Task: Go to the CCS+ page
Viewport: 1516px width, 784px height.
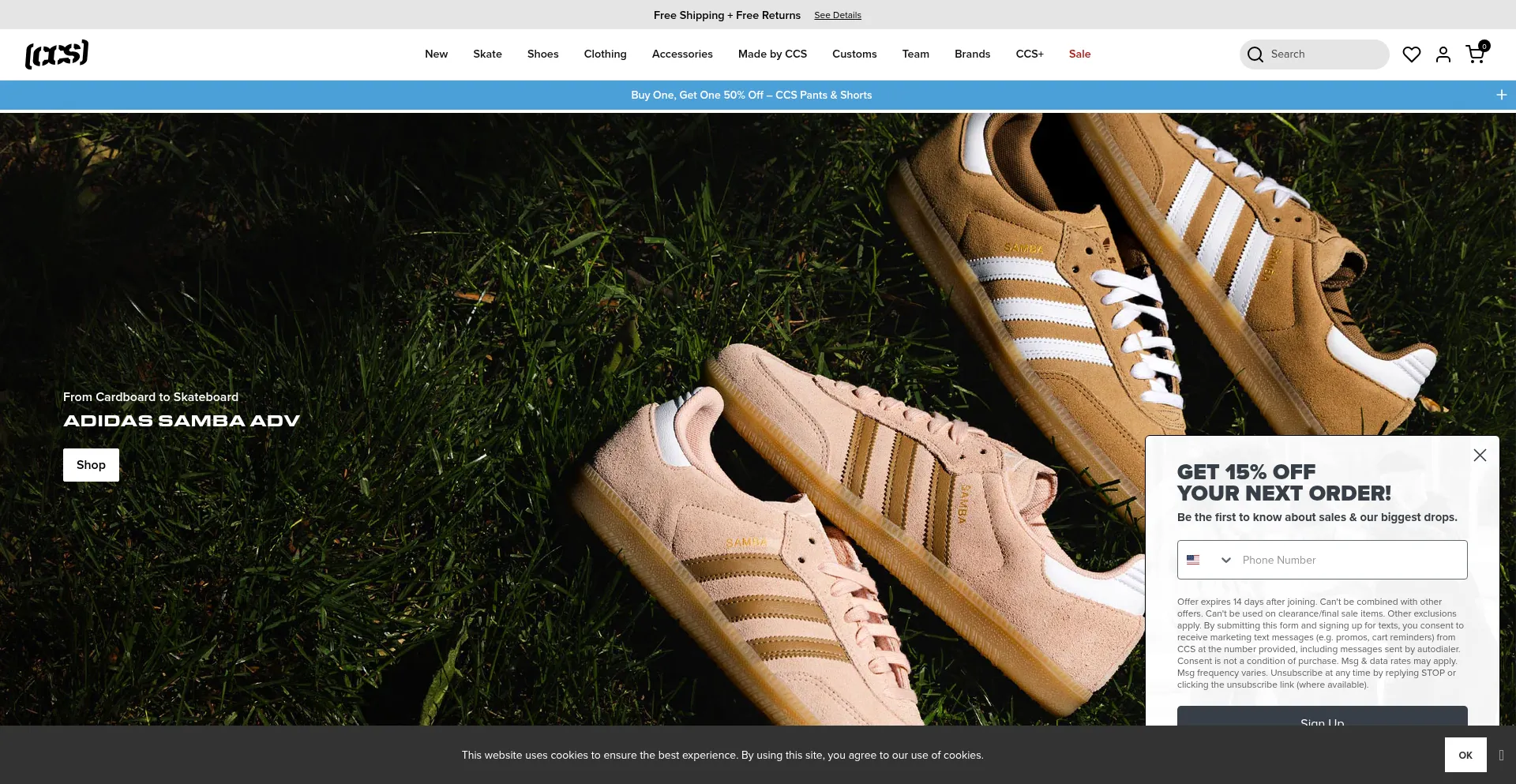Action: tap(1030, 54)
